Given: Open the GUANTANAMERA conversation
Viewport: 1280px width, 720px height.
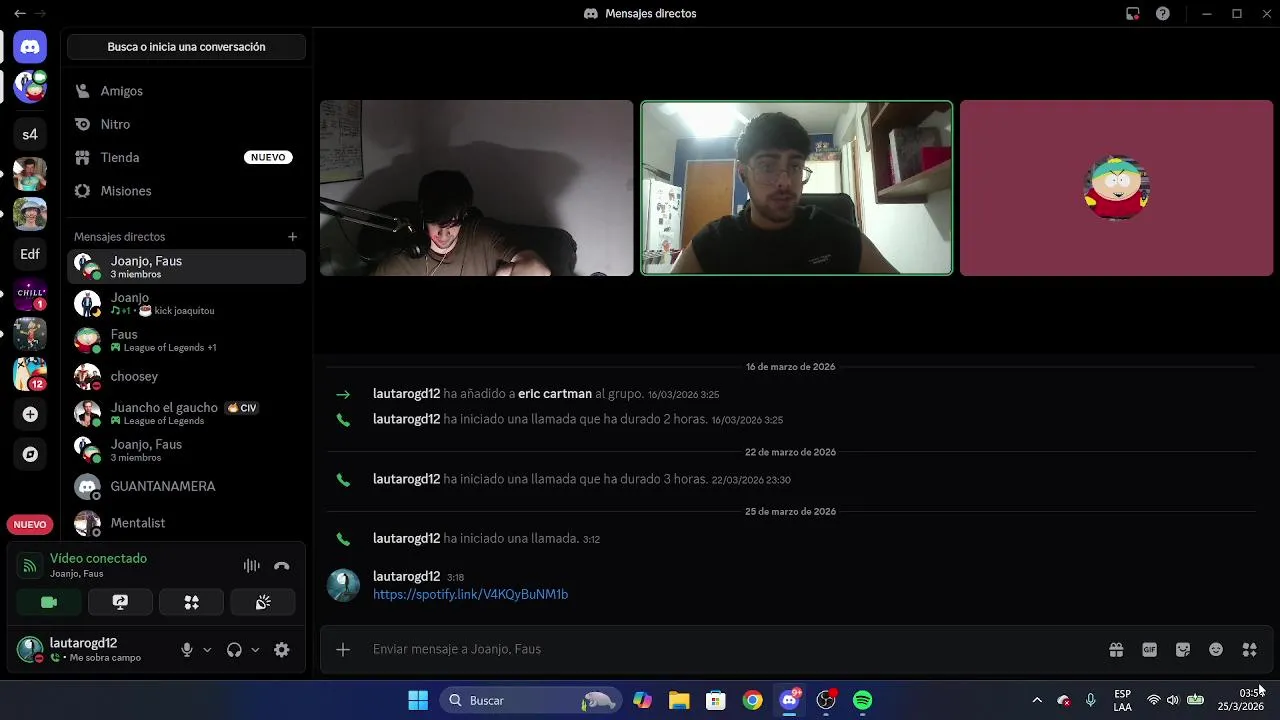Looking at the screenshot, I should click(x=186, y=486).
